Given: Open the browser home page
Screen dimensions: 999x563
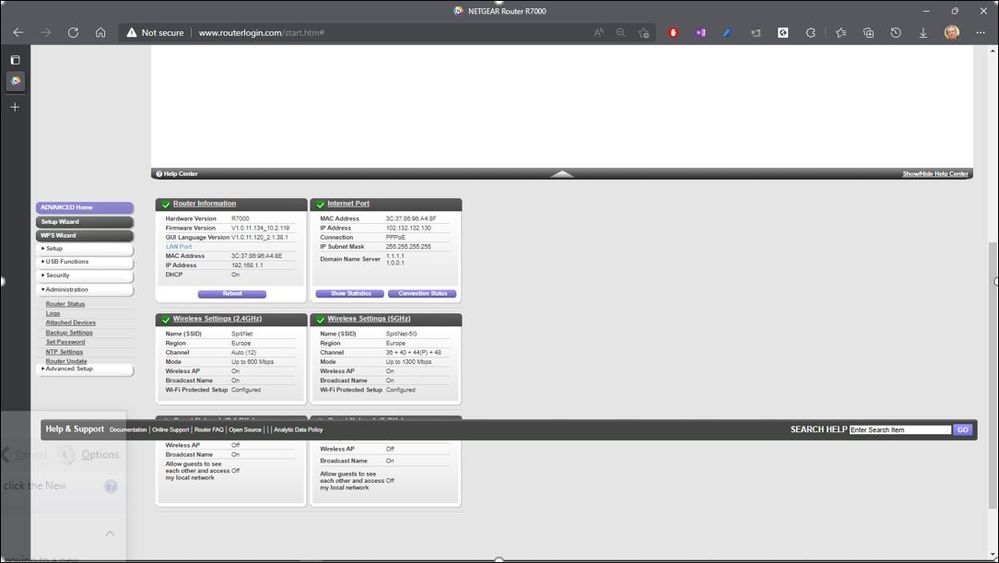Looking at the screenshot, I should [x=100, y=32].
